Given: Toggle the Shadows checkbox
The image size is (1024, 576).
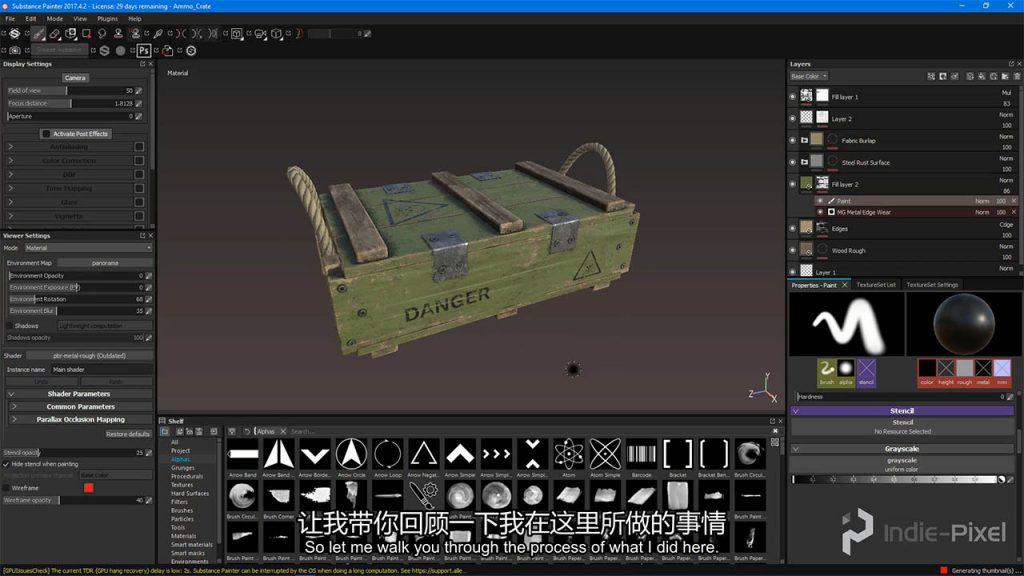Looking at the screenshot, I should 10,326.
